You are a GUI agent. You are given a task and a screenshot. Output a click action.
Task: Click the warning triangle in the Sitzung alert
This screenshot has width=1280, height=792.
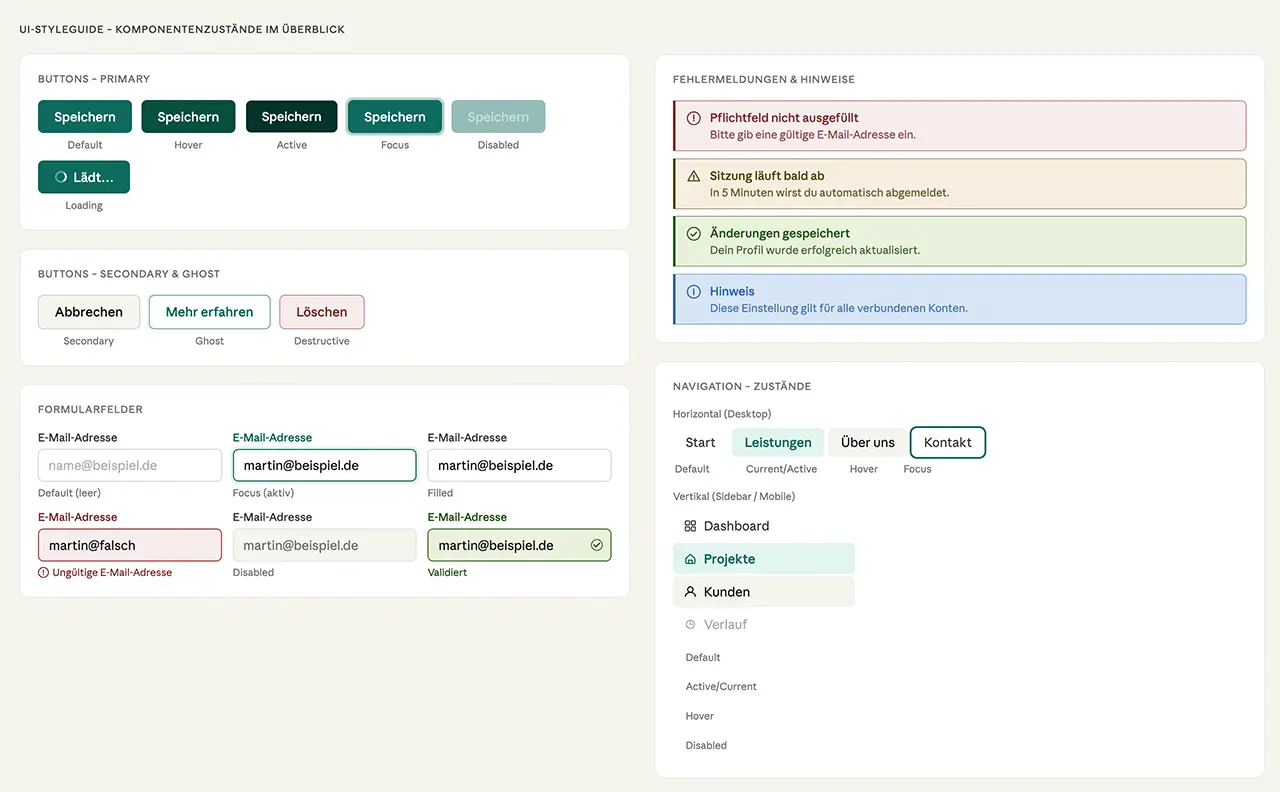pyautogui.click(x=694, y=176)
